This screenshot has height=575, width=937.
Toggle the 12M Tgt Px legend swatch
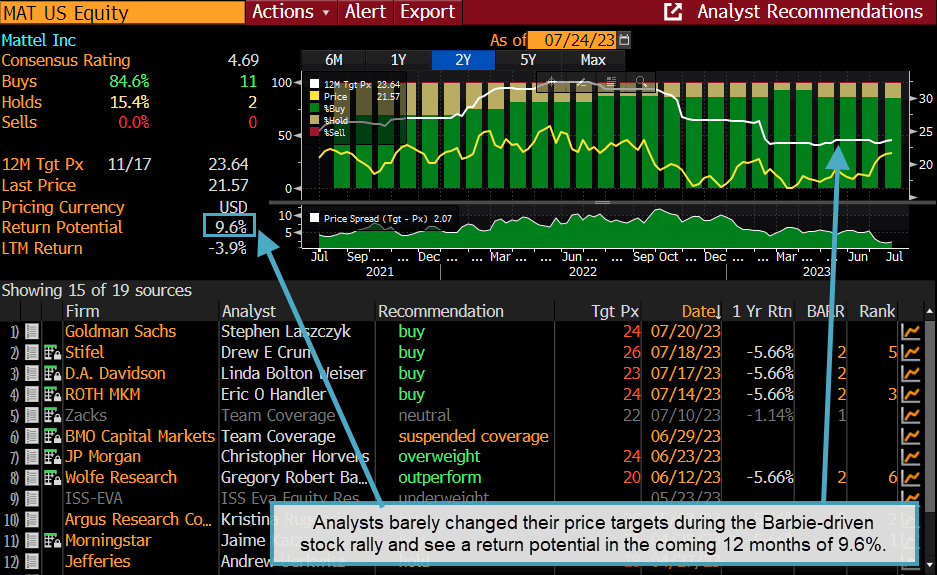coord(314,85)
